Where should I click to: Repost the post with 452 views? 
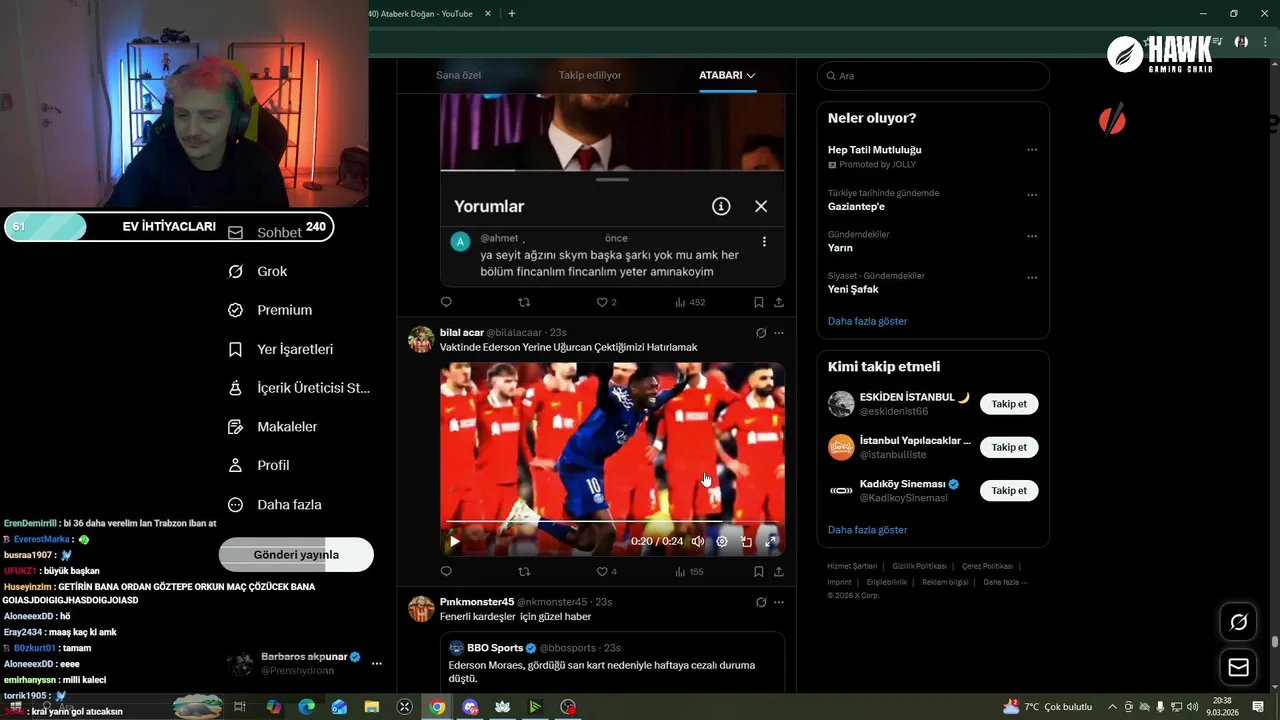(524, 302)
